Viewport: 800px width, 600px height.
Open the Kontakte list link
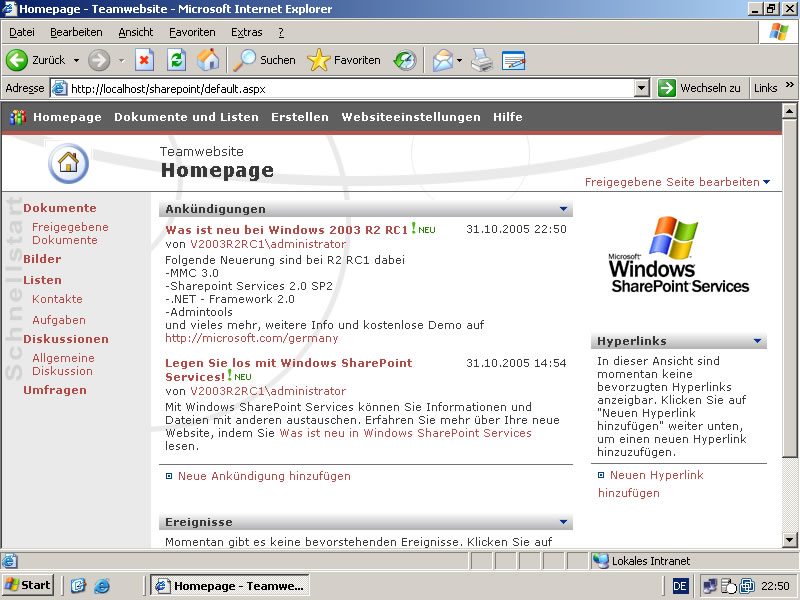pyautogui.click(x=57, y=299)
